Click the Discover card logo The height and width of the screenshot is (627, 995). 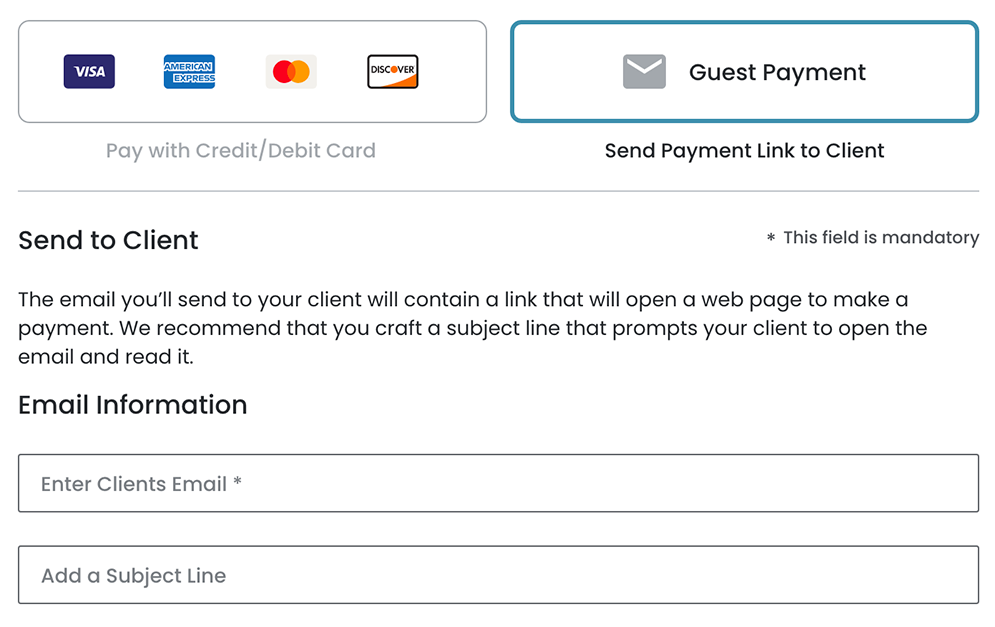point(393,72)
